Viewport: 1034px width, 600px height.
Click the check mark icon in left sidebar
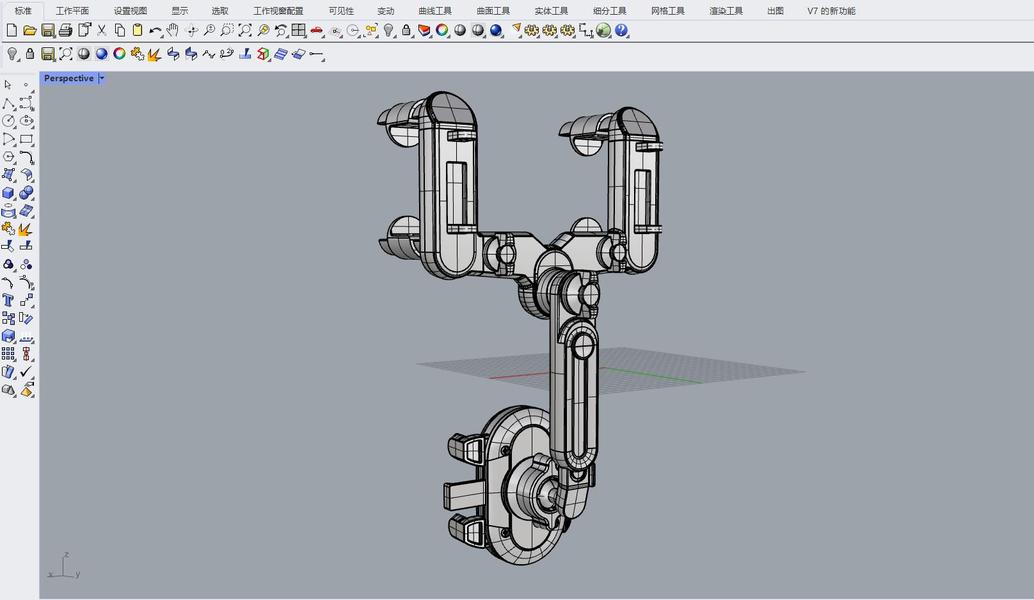26,372
